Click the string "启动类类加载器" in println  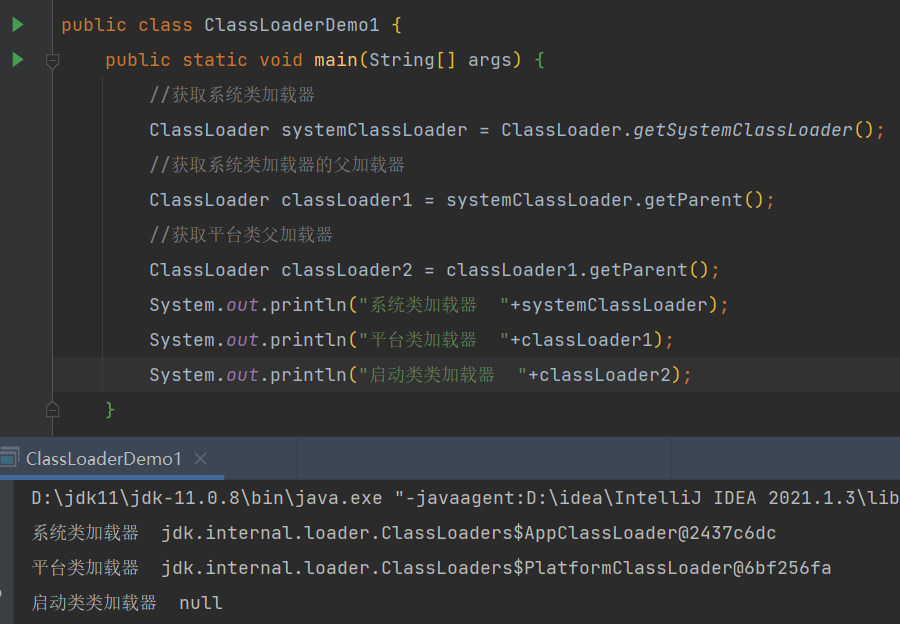point(443,375)
